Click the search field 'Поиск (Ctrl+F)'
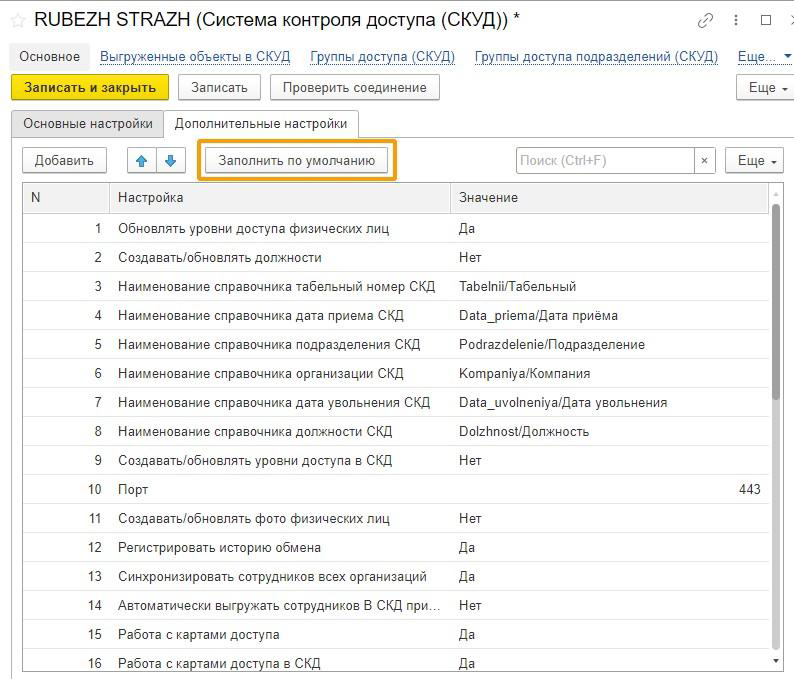 point(604,160)
